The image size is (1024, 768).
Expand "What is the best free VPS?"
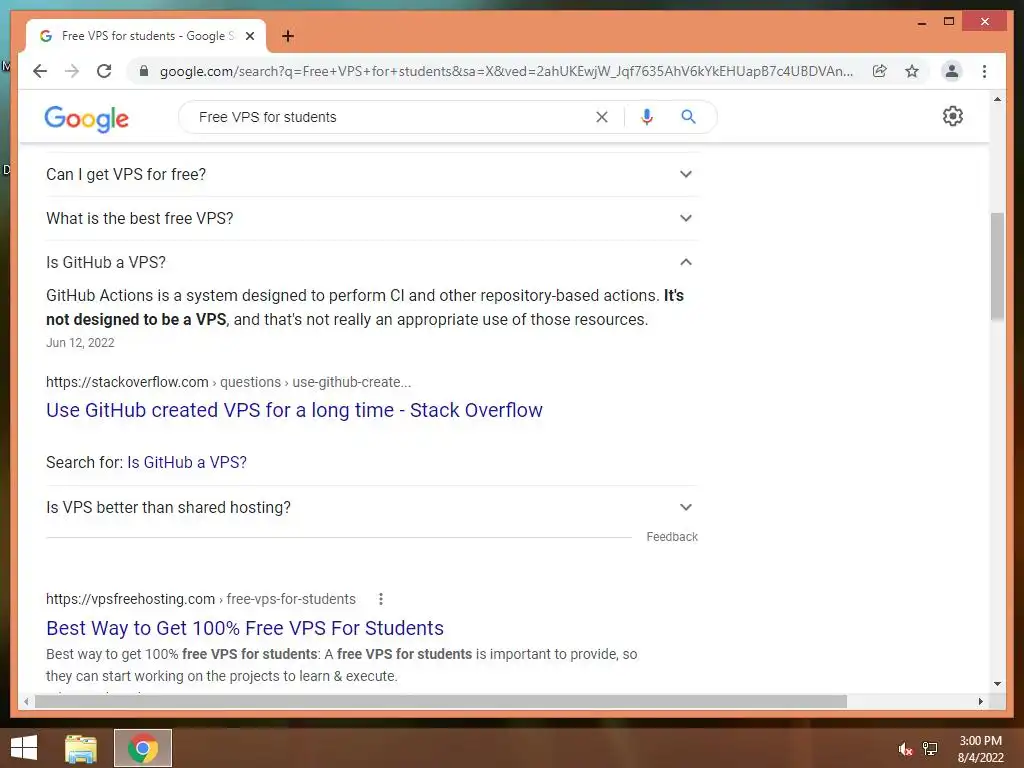click(372, 218)
